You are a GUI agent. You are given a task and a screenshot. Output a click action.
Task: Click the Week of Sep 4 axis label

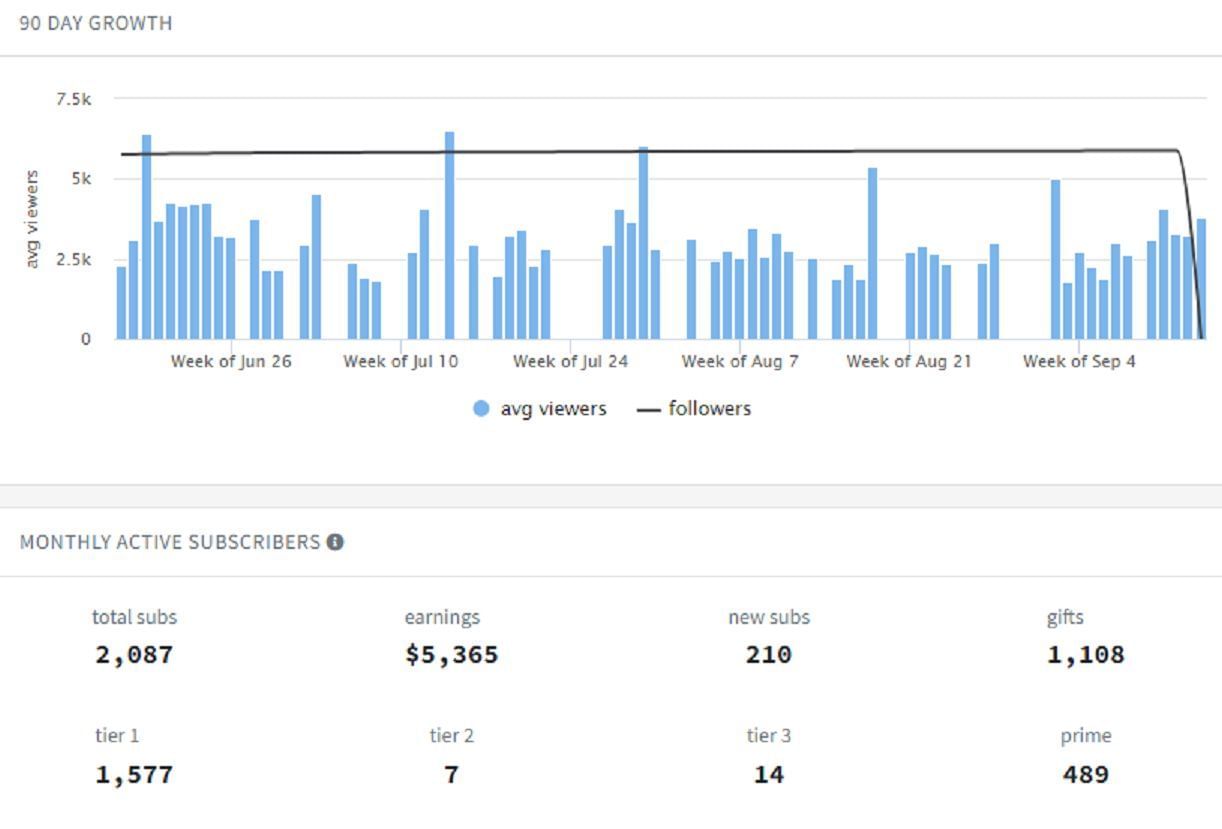1079,362
